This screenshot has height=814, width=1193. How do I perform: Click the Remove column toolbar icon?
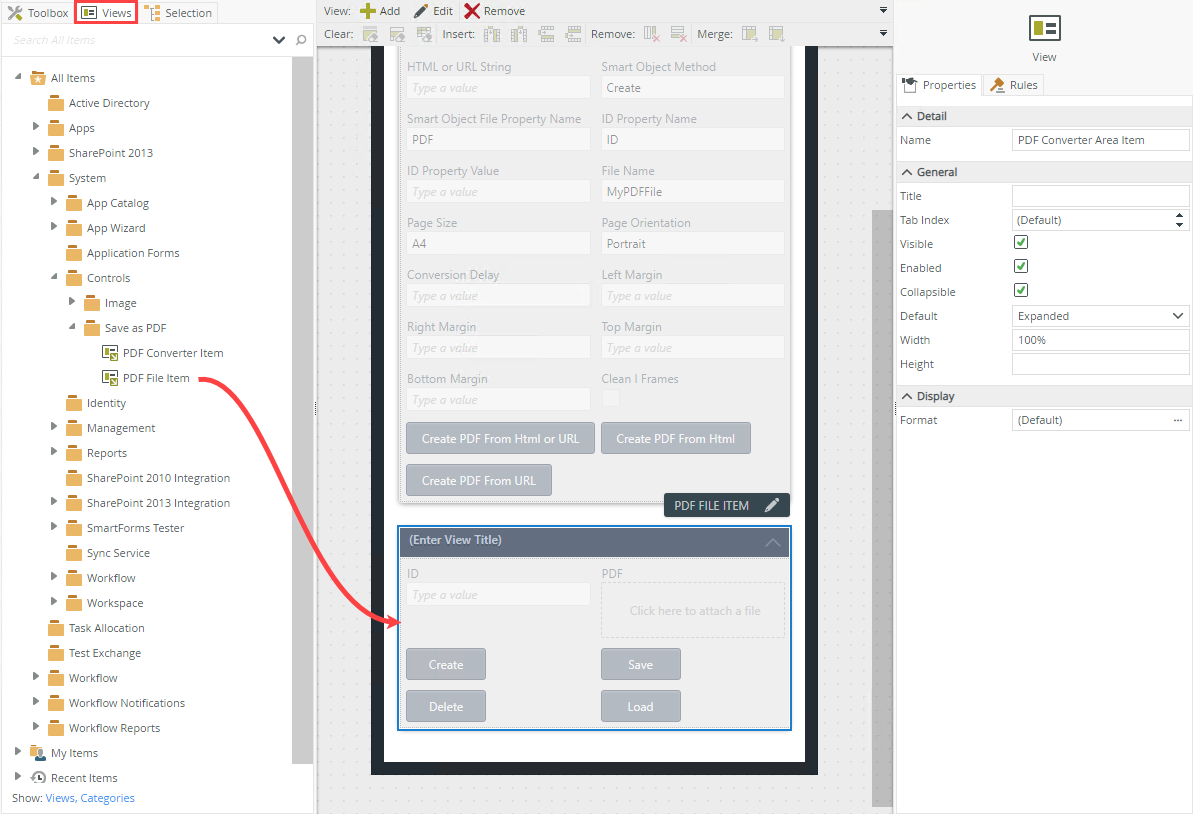pos(651,34)
